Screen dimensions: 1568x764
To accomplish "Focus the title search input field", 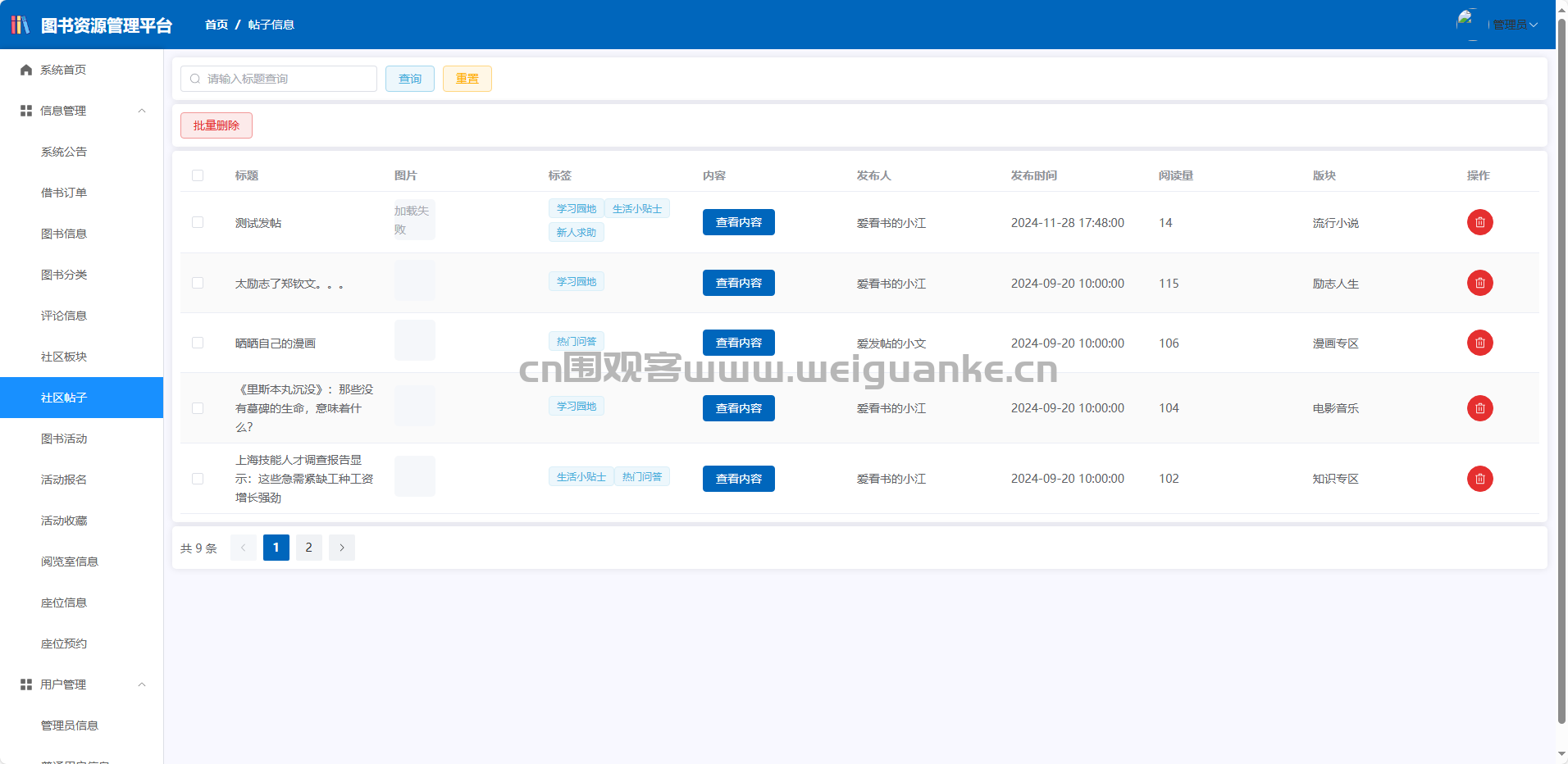I will coord(279,79).
